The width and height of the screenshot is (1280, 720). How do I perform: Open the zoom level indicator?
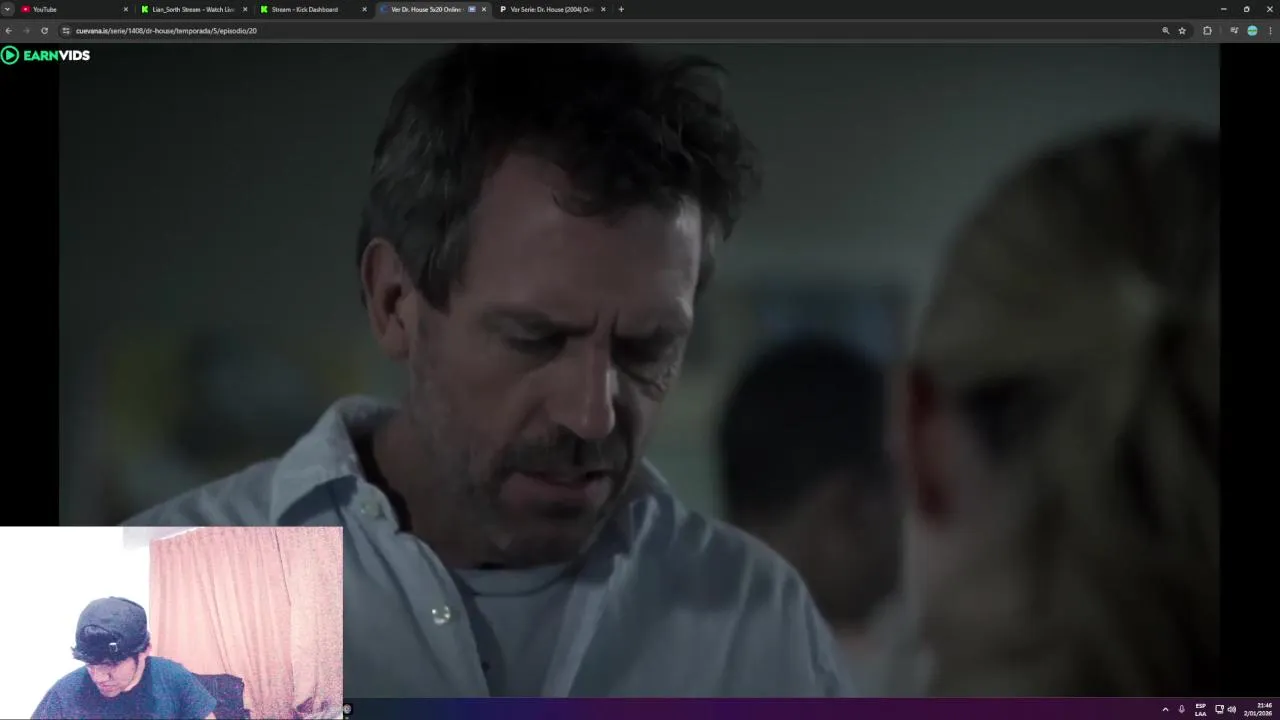click(x=1165, y=31)
